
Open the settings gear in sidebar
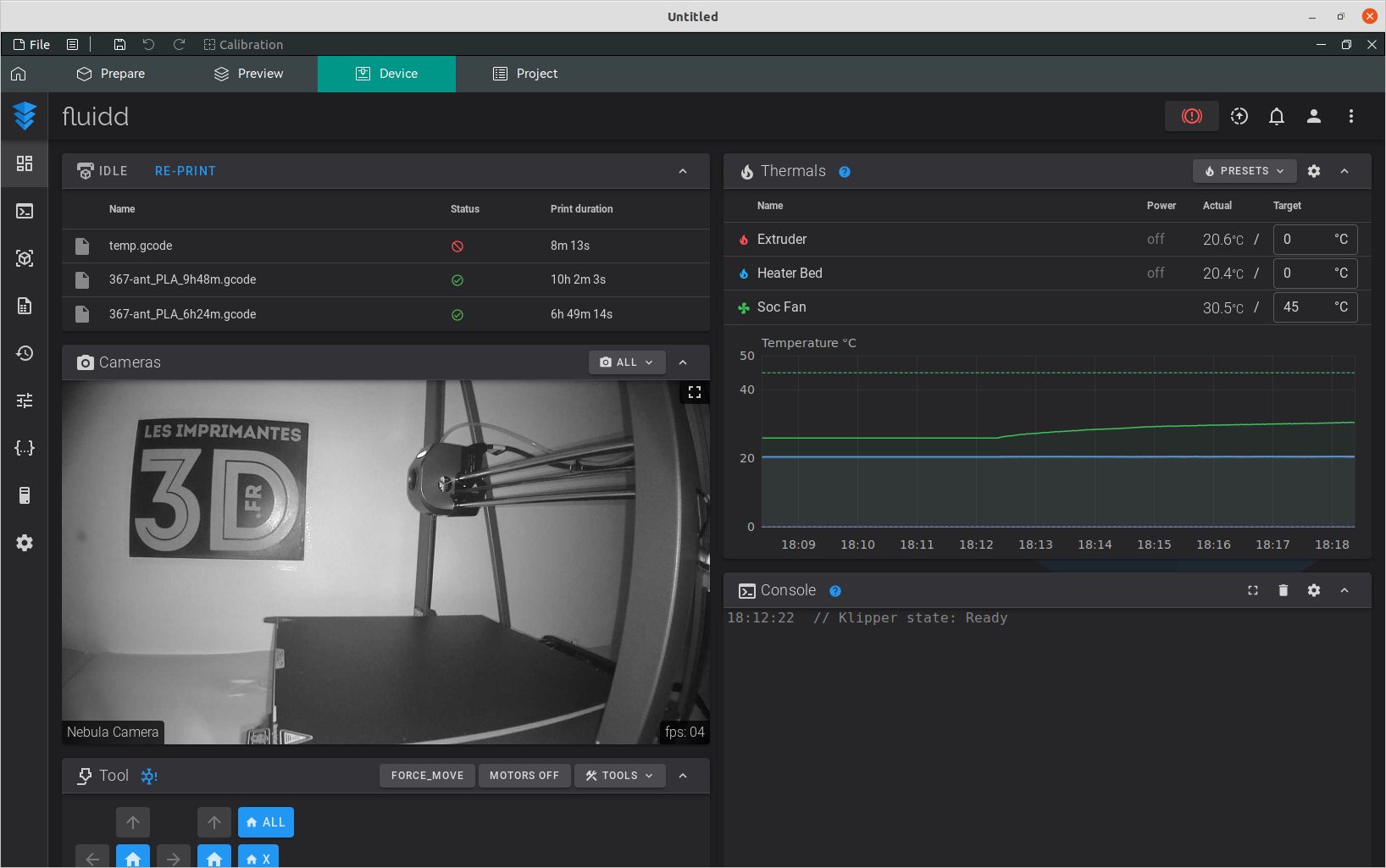click(x=25, y=543)
